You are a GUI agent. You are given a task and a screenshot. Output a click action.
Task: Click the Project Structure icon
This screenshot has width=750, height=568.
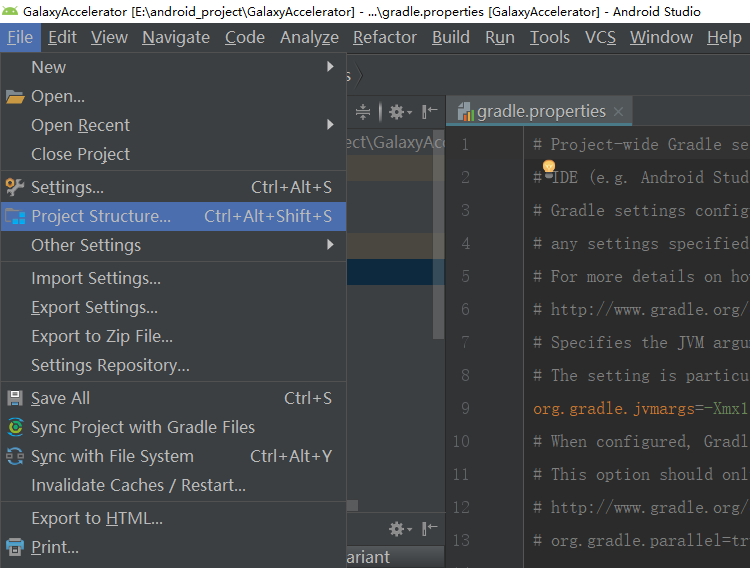pyautogui.click(x=15, y=216)
